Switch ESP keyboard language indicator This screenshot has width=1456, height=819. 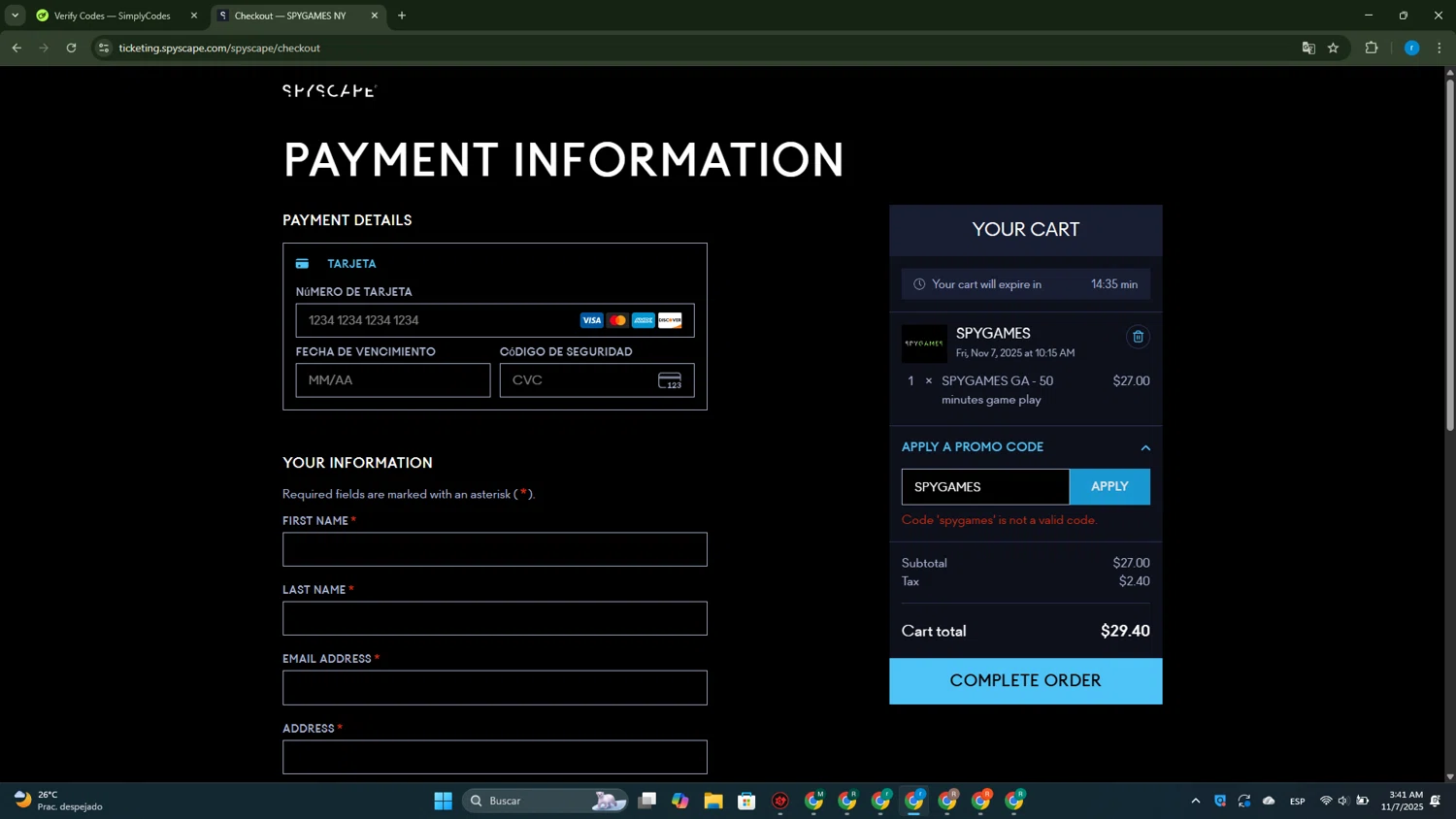click(x=1298, y=802)
